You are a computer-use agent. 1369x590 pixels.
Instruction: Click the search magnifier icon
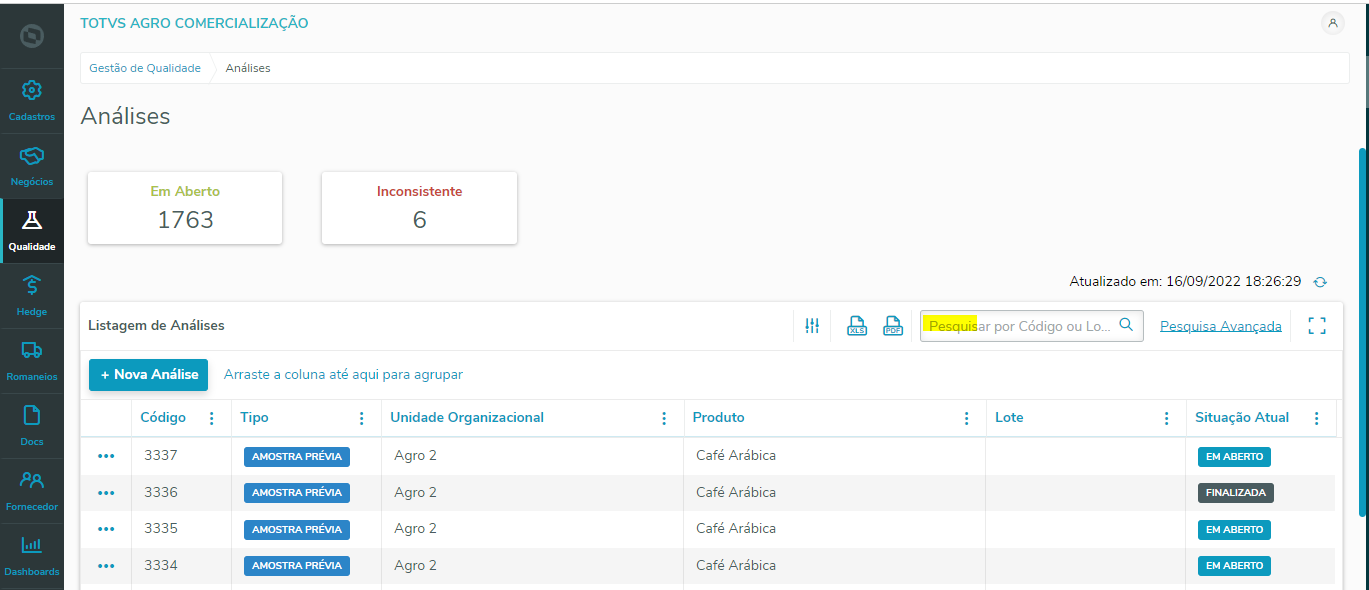tap(1126, 325)
